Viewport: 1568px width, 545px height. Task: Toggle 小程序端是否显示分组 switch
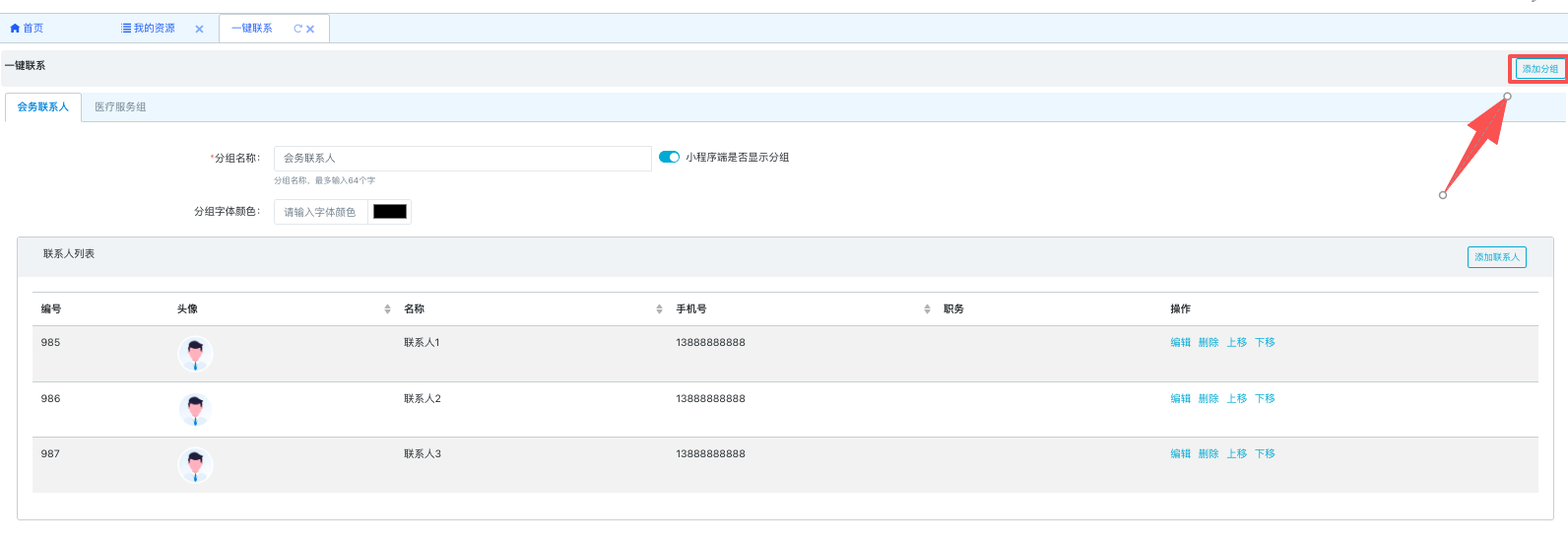coord(669,158)
